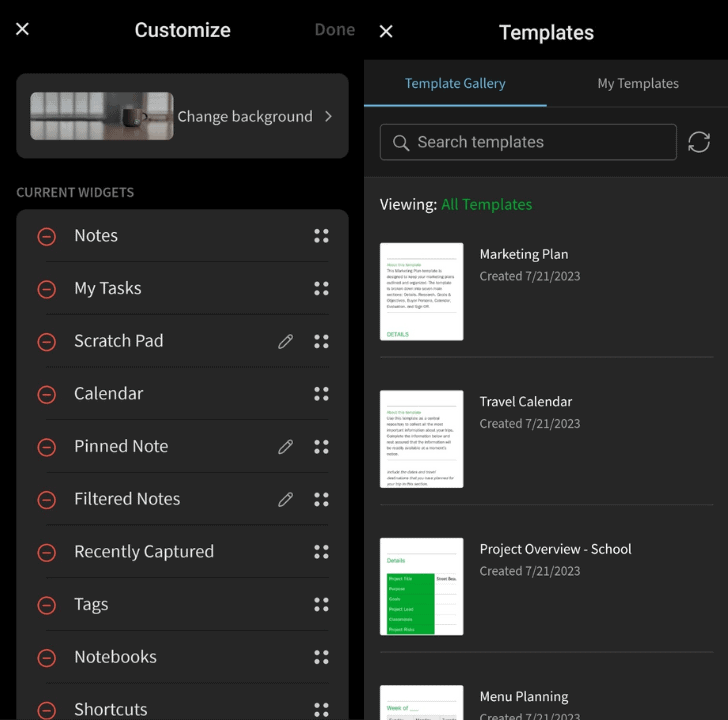Click the drag handle for Shortcuts

pyautogui.click(x=321, y=709)
